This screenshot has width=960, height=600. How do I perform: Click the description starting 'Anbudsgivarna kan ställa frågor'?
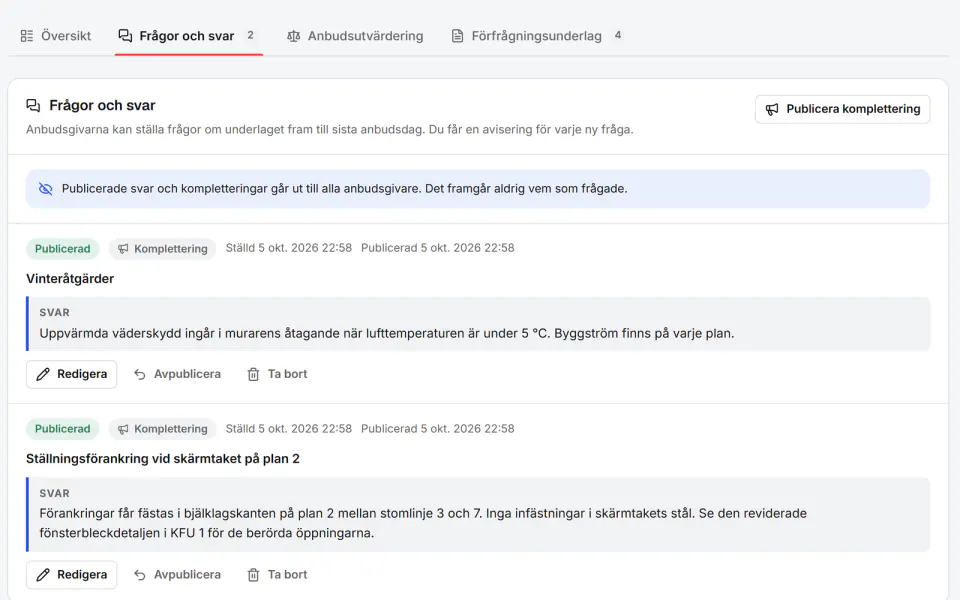pyautogui.click(x=330, y=129)
